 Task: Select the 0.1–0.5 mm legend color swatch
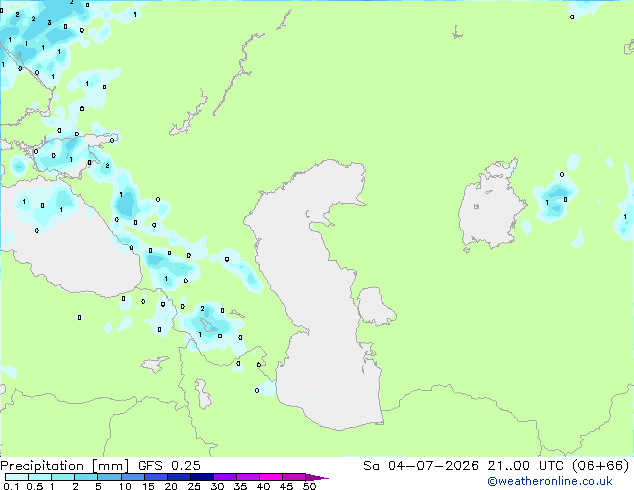click(x=17, y=477)
